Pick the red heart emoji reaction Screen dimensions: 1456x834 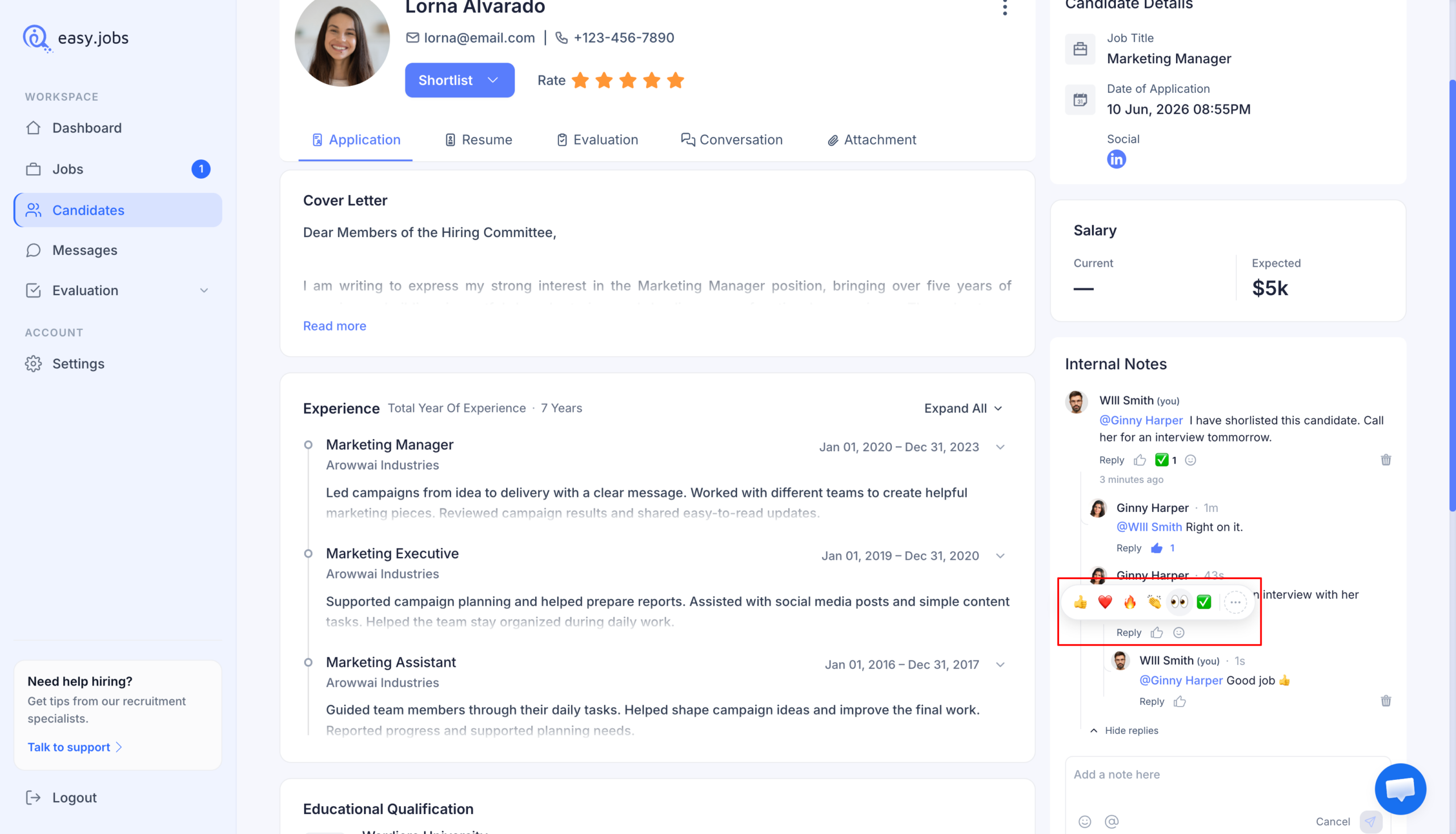pos(1105,602)
